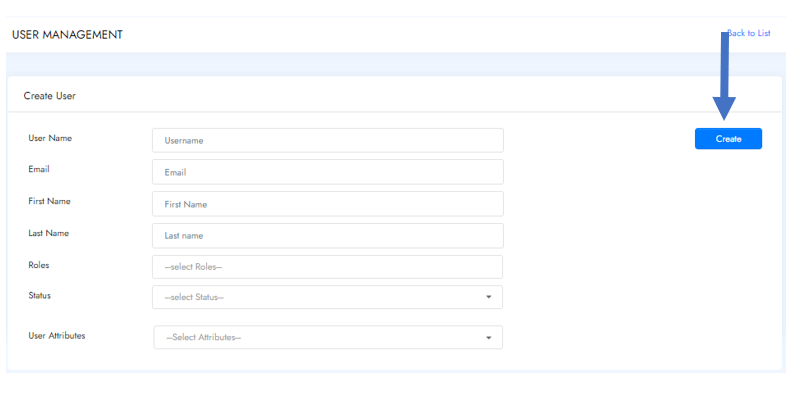Click the User Name label

pos(50,138)
